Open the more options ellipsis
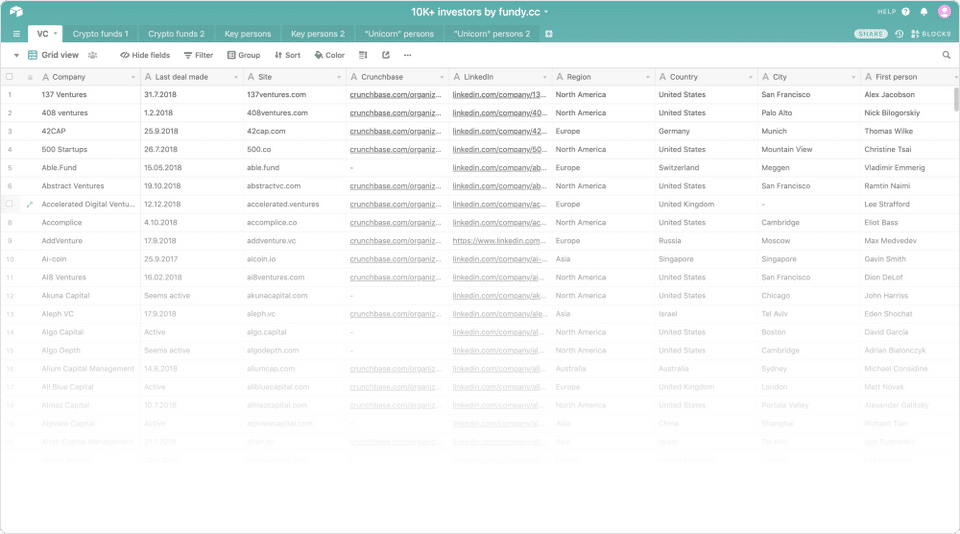The width and height of the screenshot is (960, 534). [408, 55]
